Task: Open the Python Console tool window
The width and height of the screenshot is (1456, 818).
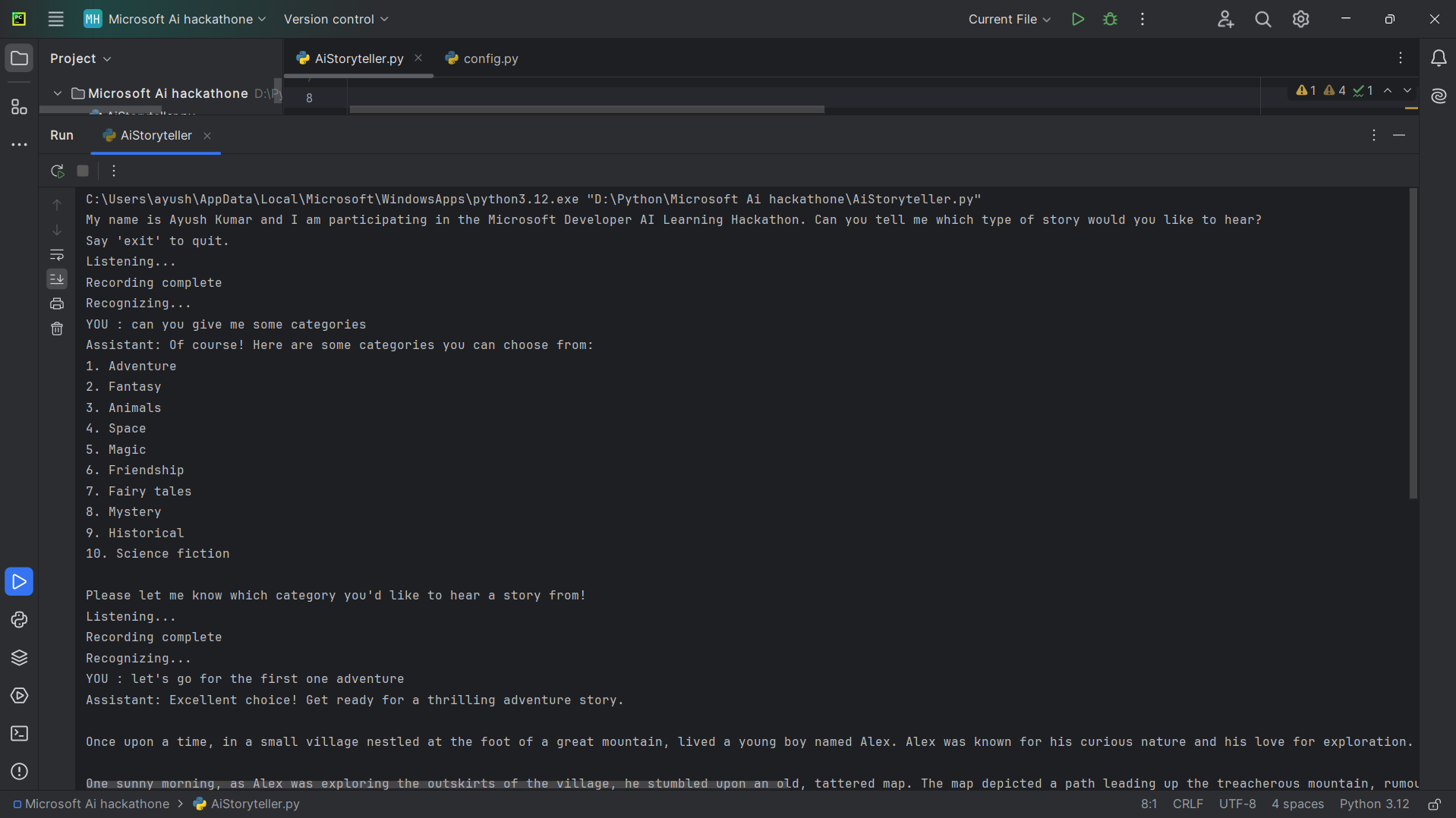Action: point(20,620)
